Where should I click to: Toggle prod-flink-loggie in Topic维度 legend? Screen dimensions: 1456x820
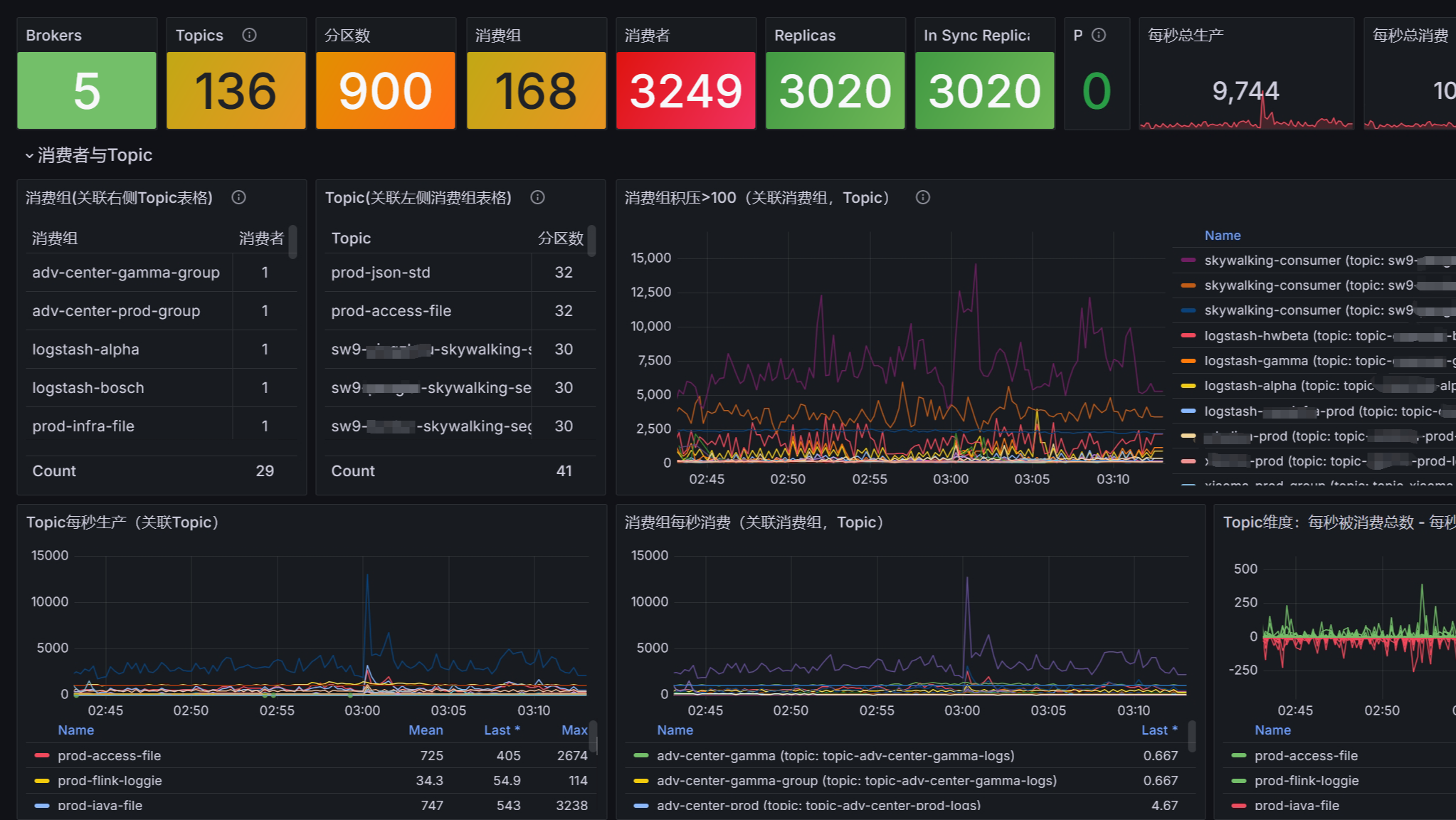pos(1307,781)
